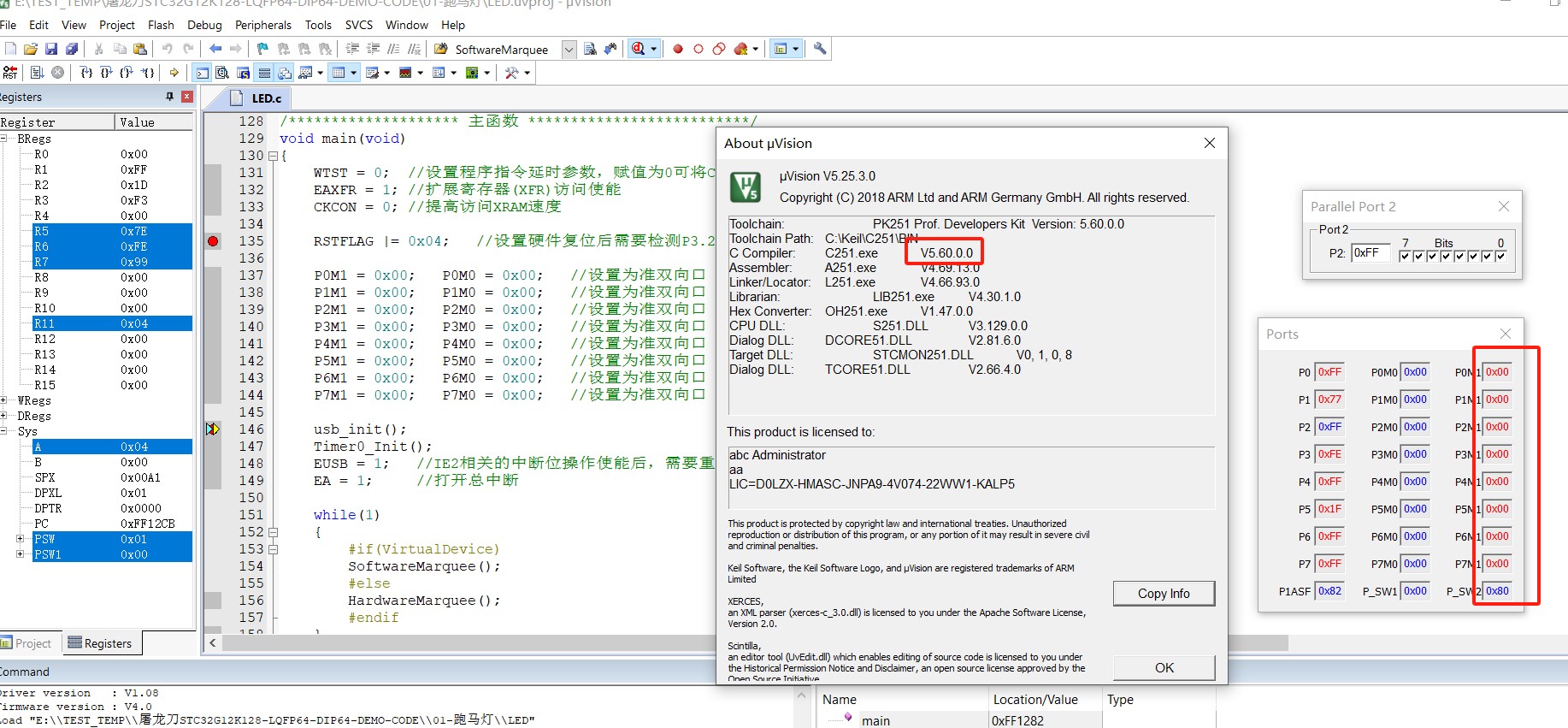Close the Parallel Port 2 window
1568x728 pixels.
coord(1504,206)
